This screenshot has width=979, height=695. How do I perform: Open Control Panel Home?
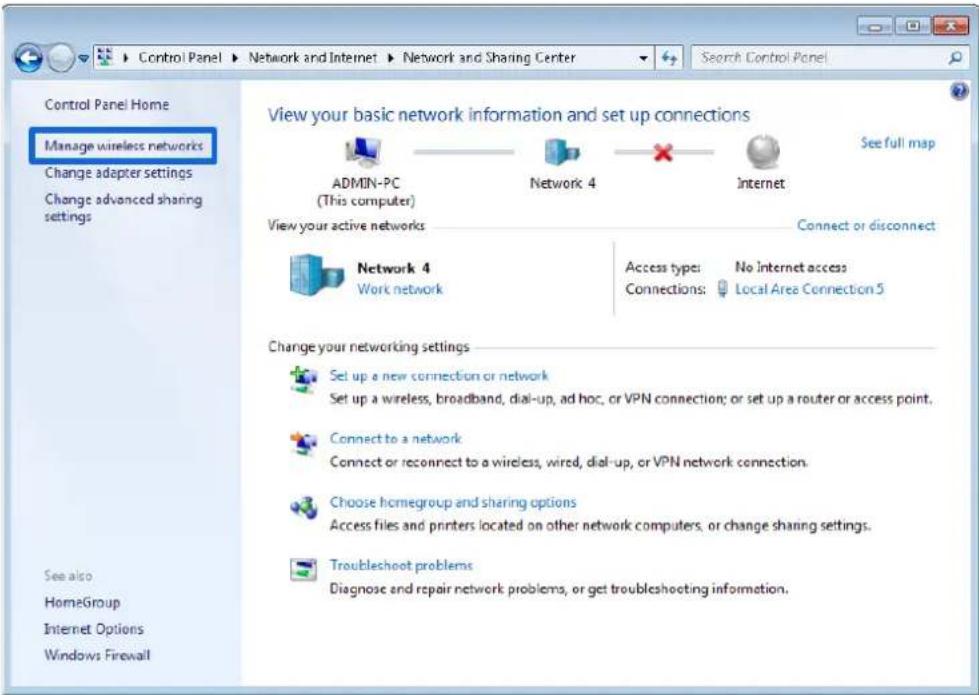click(107, 104)
